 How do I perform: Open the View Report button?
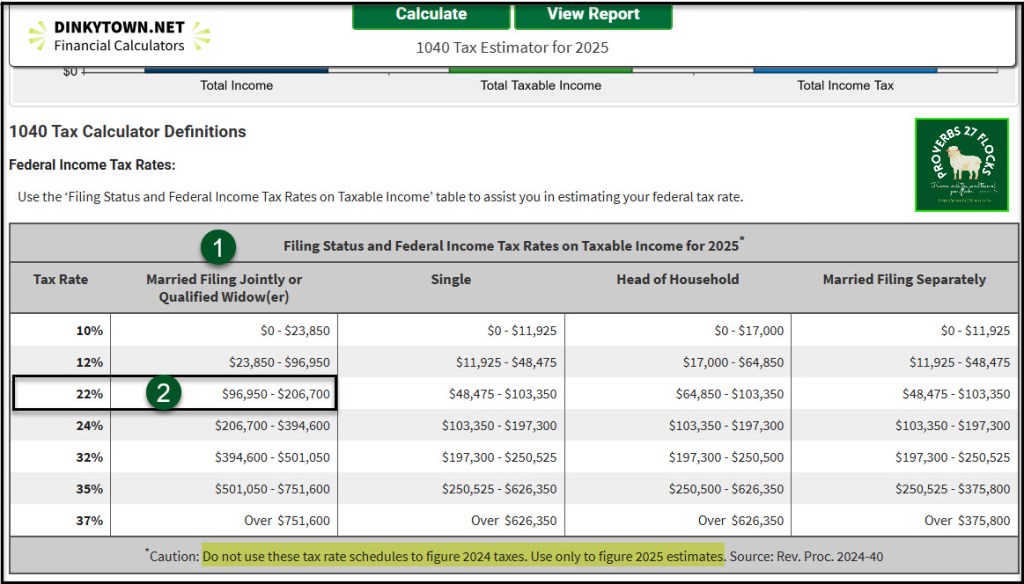pyautogui.click(x=593, y=15)
